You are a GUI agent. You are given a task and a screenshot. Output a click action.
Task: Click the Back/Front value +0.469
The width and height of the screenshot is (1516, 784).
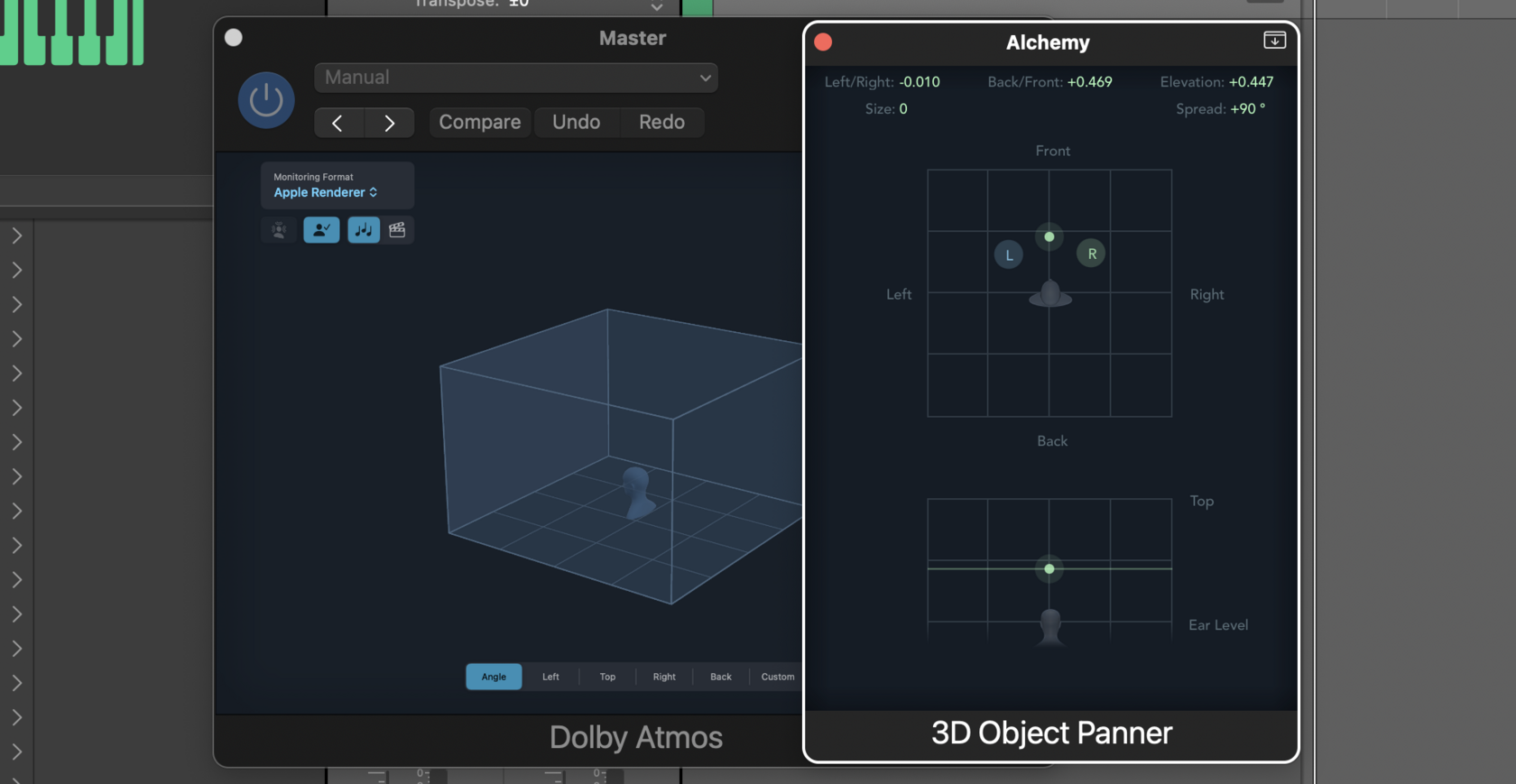coord(1090,82)
